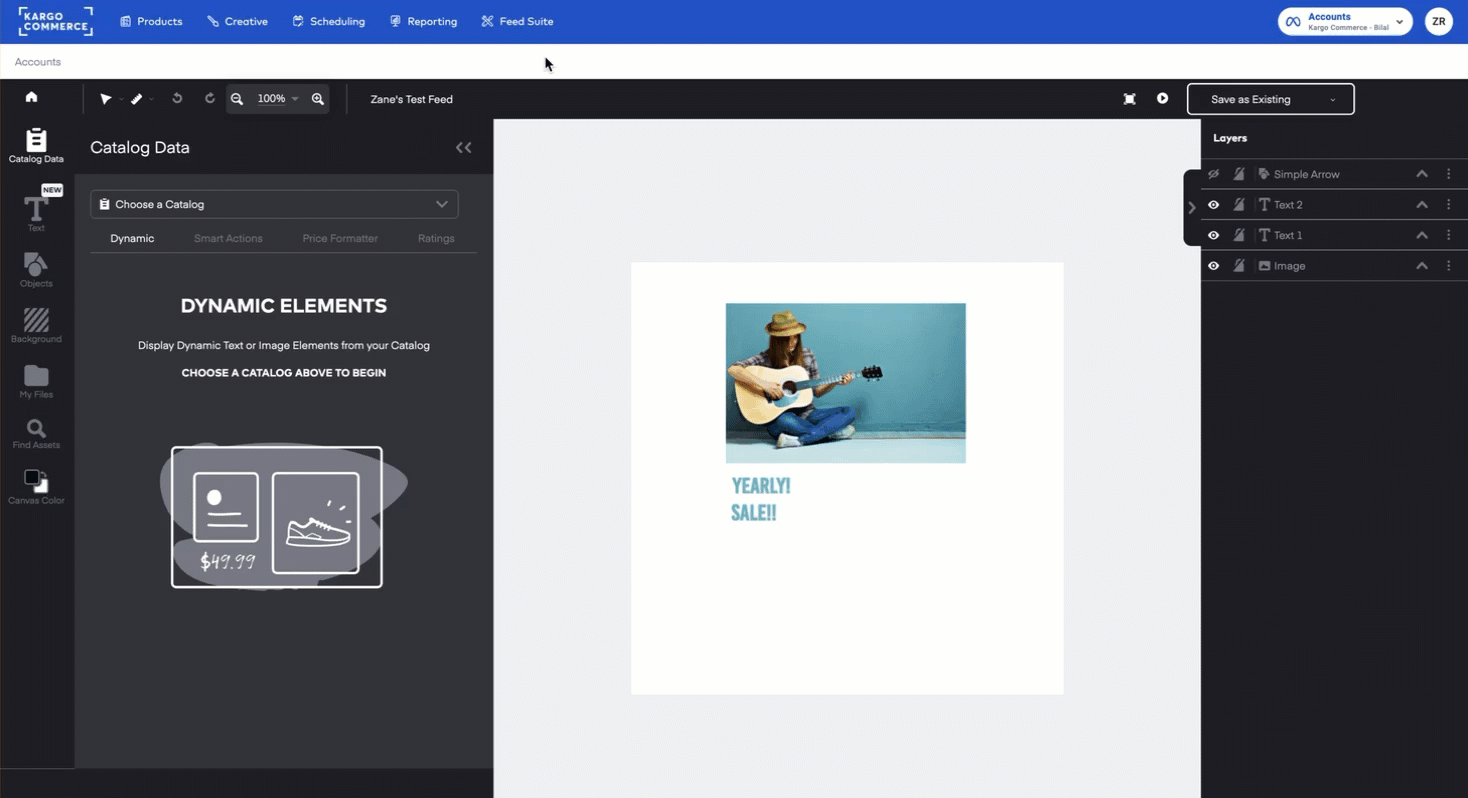Click the Find Assets sidebar icon
This screenshot has width=1468, height=798.
click(36, 430)
